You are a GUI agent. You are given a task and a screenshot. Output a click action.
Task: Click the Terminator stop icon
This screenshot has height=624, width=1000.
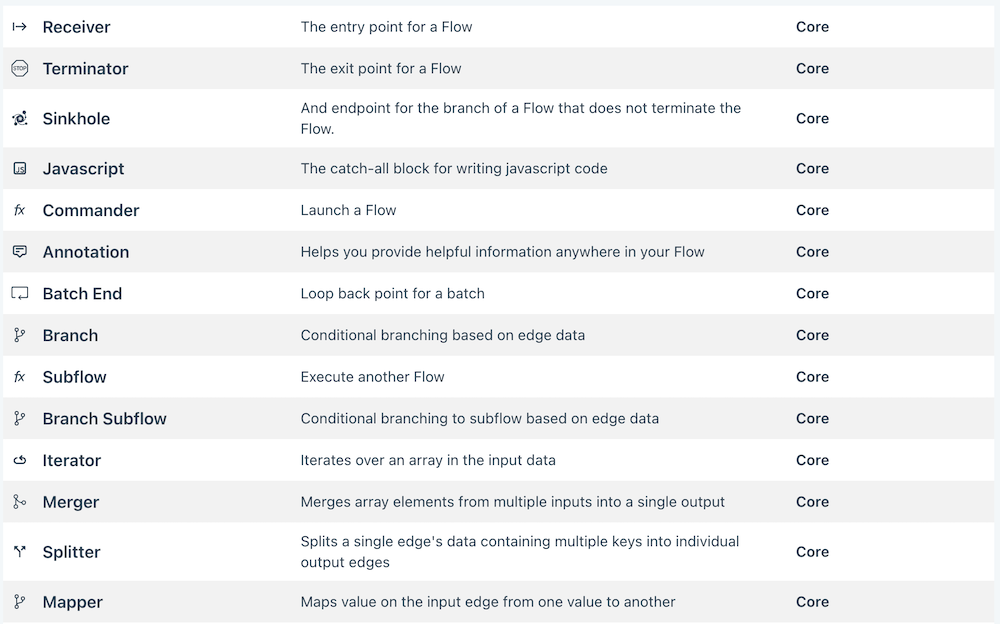point(19,69)
